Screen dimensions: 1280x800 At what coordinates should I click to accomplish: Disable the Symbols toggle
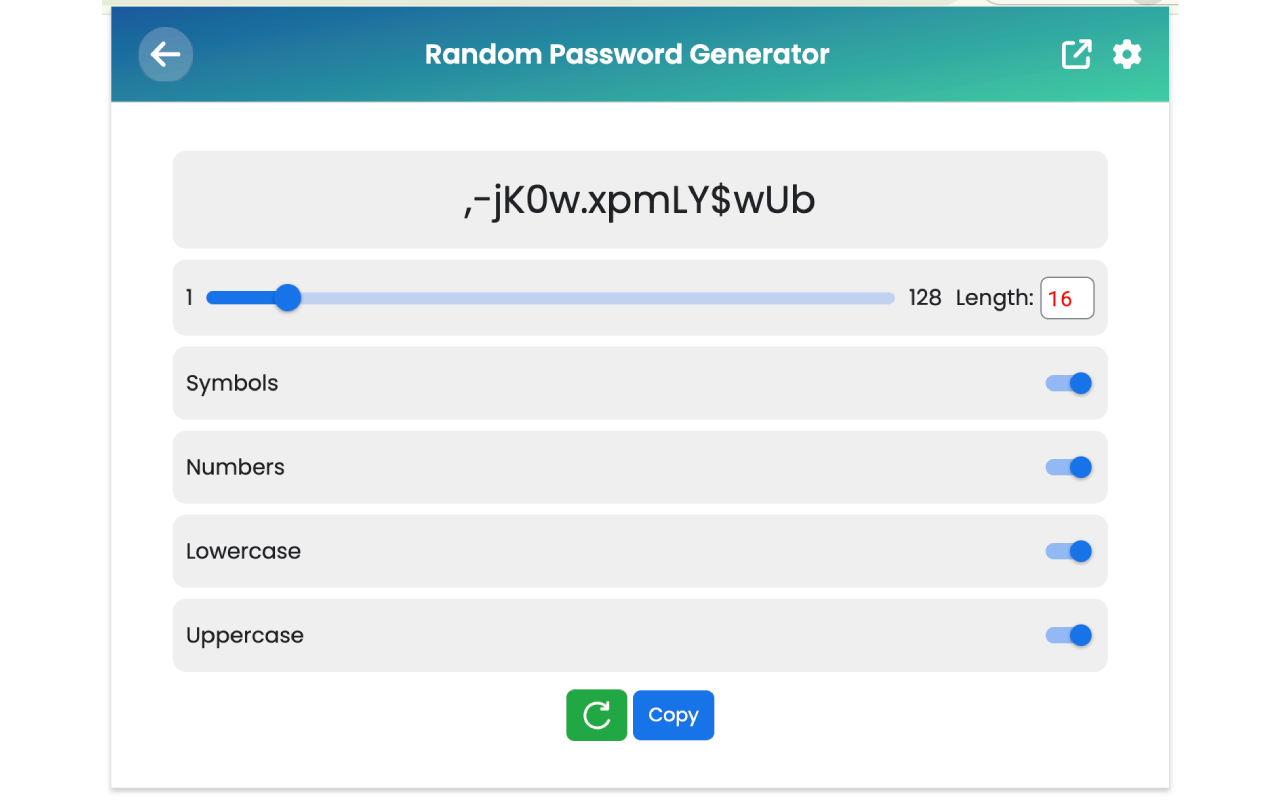pyautogui.click(x=1068, y=383)
